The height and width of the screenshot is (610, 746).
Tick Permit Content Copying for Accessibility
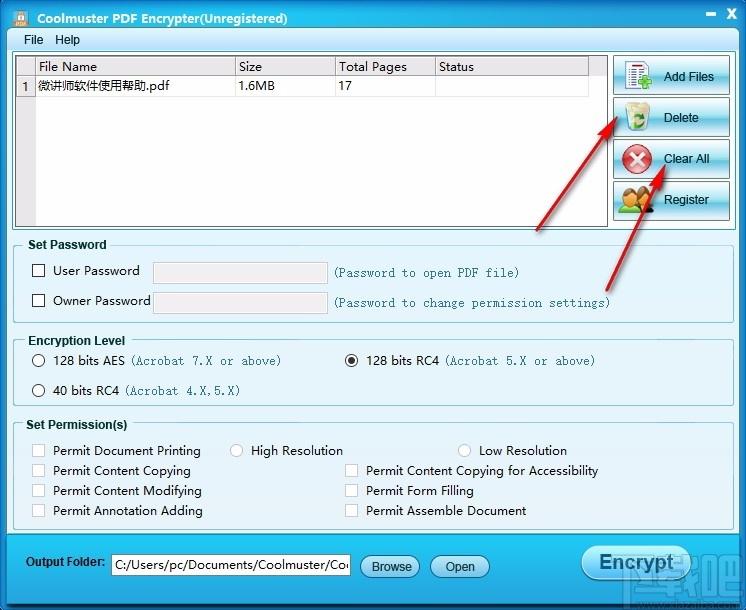click(352, 471)
